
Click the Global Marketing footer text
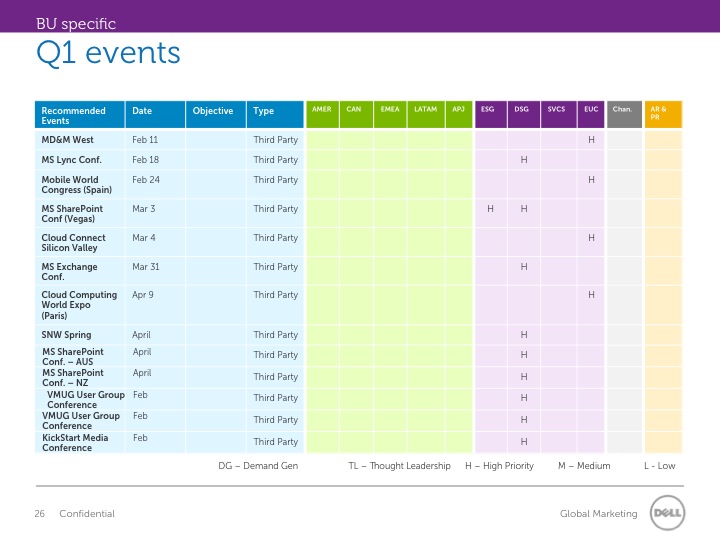tap(598, 513)
